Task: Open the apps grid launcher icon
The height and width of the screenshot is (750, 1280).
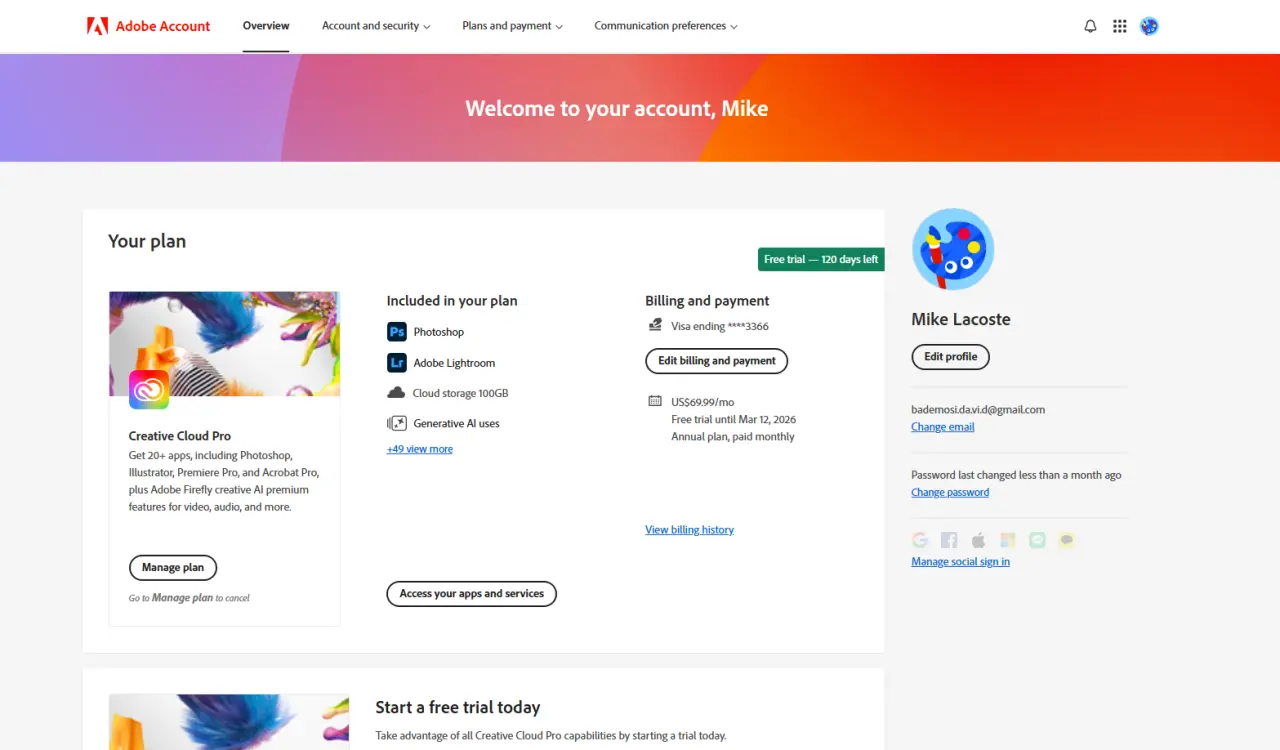Action: (x=1120, y=26)
